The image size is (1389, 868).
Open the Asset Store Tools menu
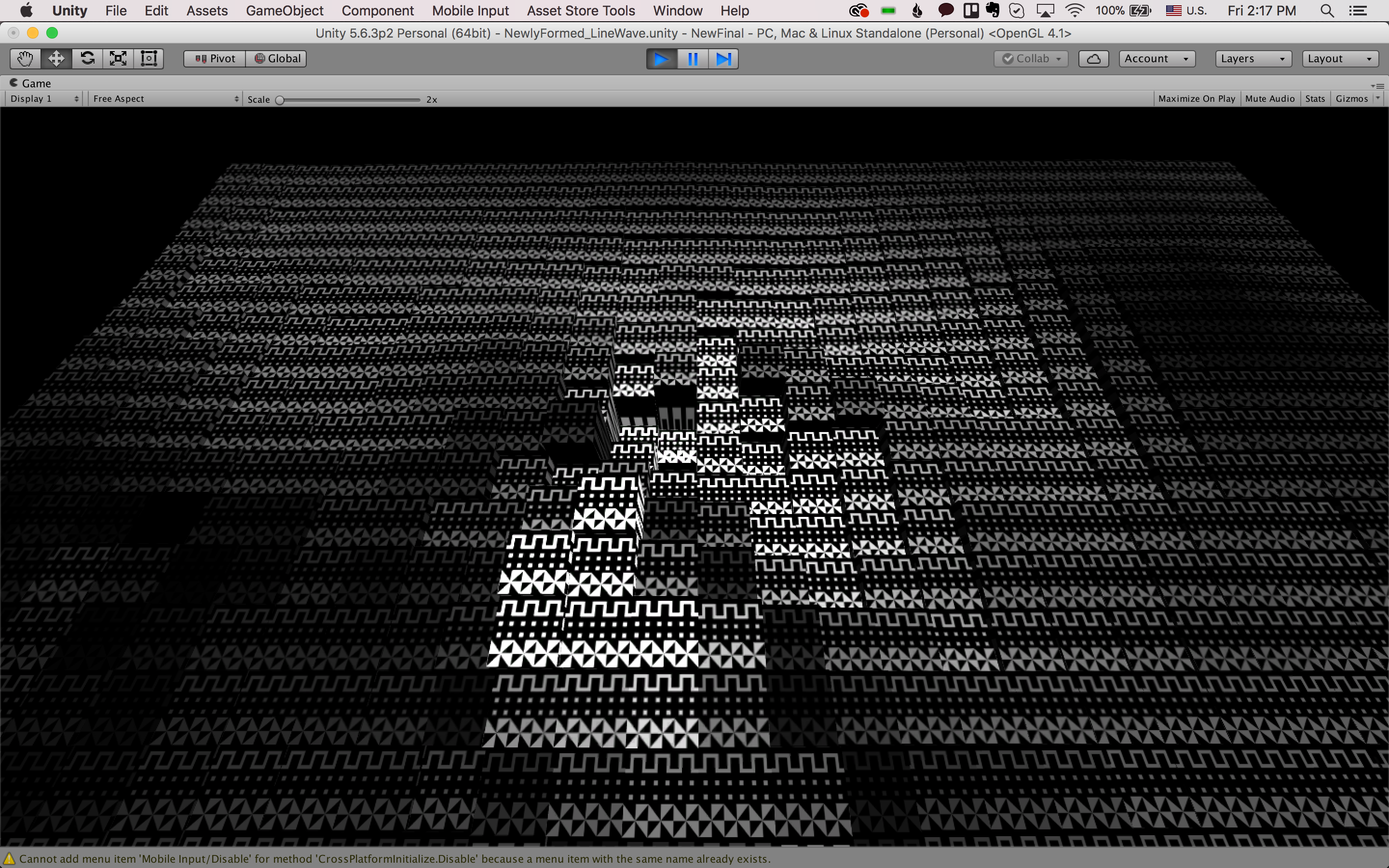pyautogui.click(x=580, y=11)
